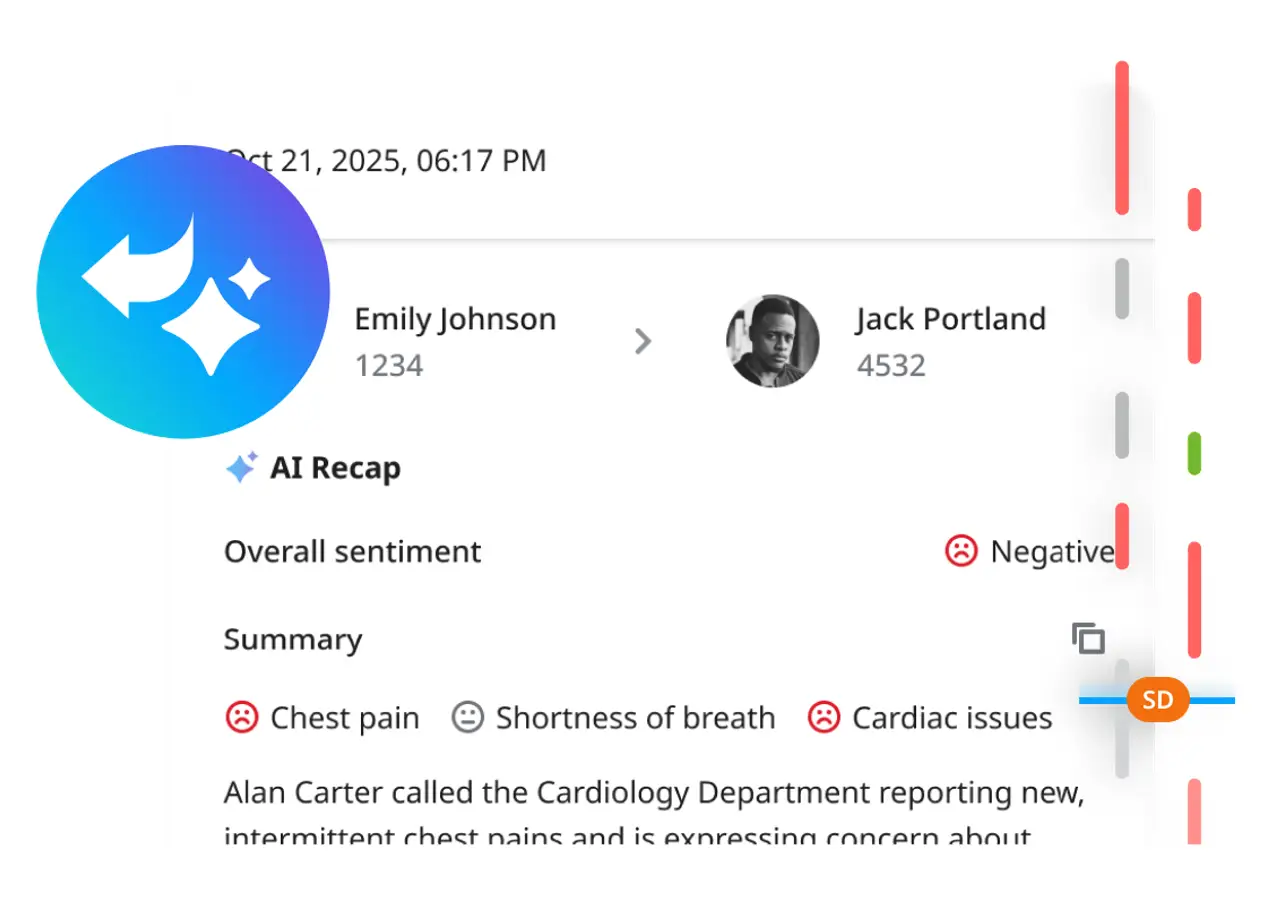The height and width of the screenshot is (906, 1270).
Task: Select the orange SD timeline marker
Action: click(x=1157, y=700)
